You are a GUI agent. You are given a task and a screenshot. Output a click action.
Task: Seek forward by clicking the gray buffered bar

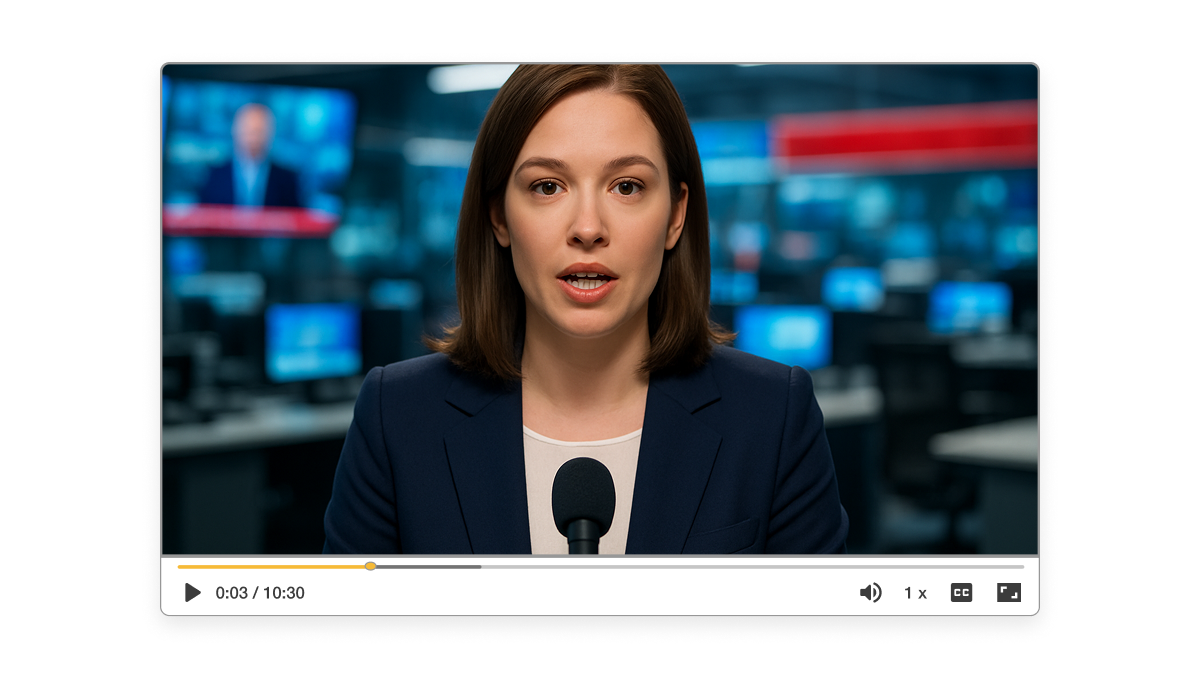430,566
